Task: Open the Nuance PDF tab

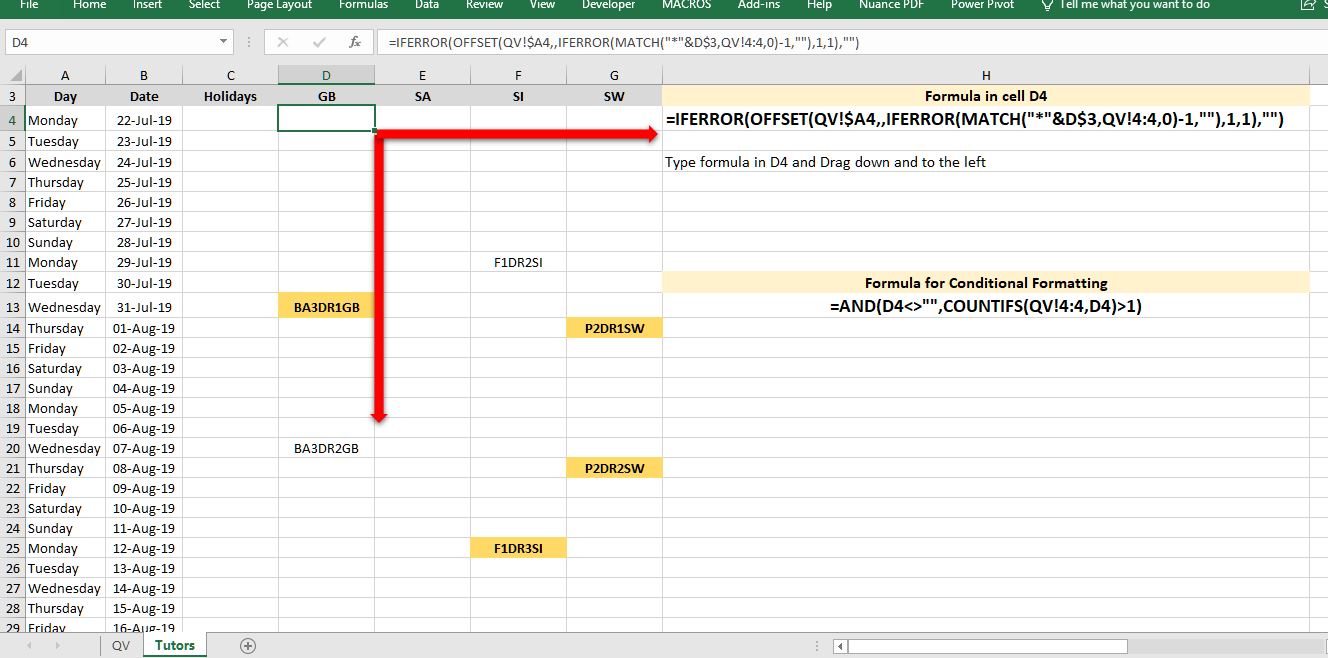Action: [891, 5]
